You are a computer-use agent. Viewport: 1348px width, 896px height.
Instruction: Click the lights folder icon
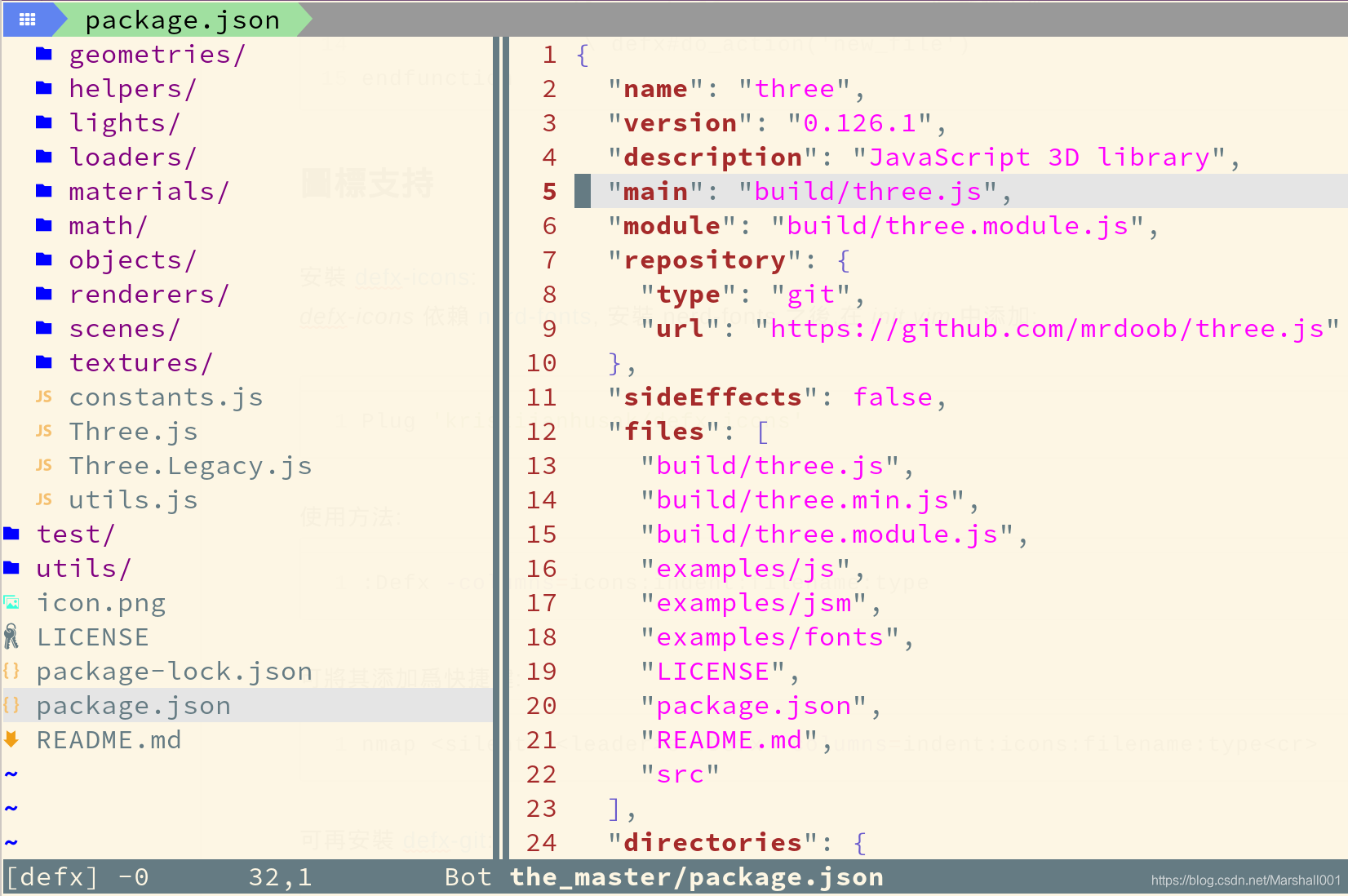(x=44, y=123)
